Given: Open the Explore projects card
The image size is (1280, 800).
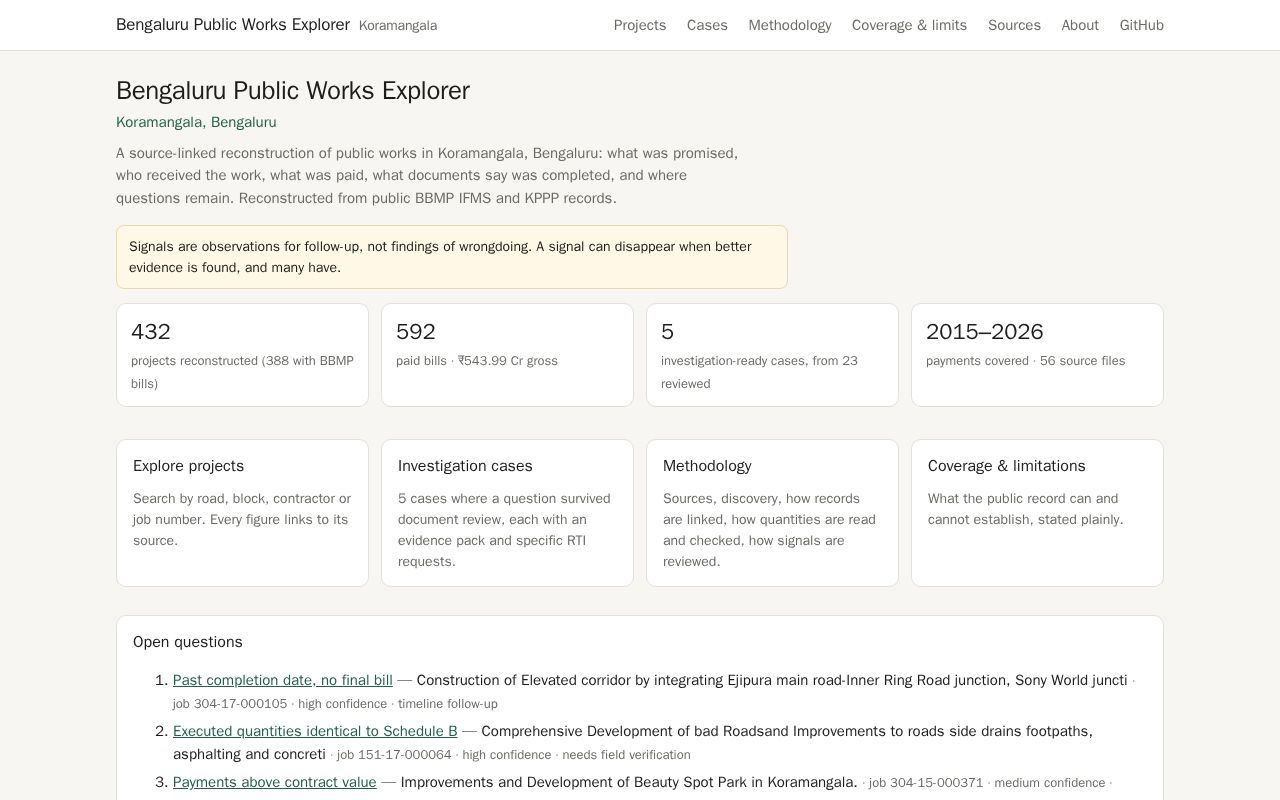Looking at the screenshot, I should click(x=242, y=513).
